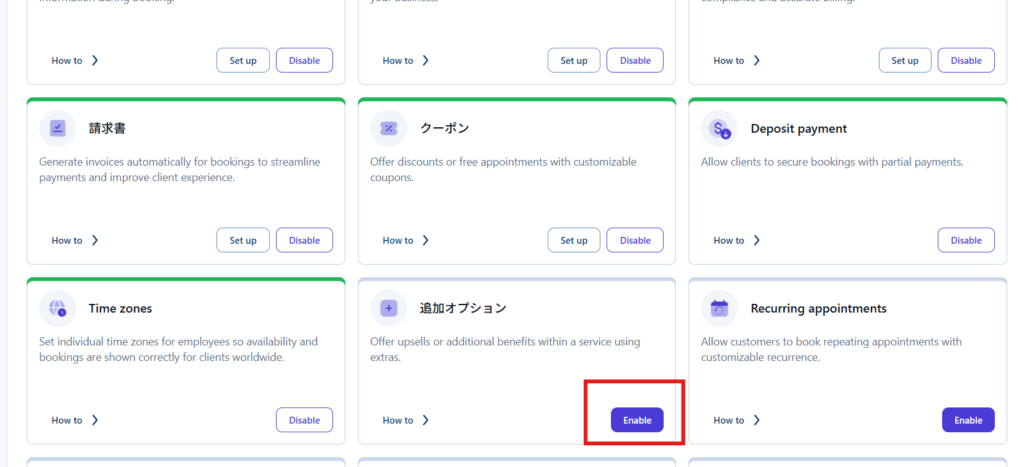Disable the Deposit payment feature

966,240
